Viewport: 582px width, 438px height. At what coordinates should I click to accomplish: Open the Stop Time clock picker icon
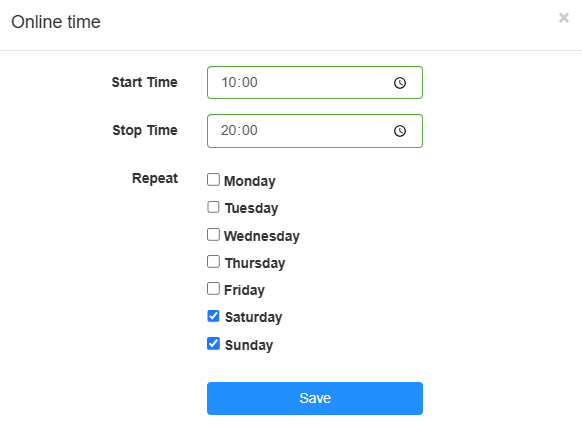pyautogui.click(x=400, y=131)
